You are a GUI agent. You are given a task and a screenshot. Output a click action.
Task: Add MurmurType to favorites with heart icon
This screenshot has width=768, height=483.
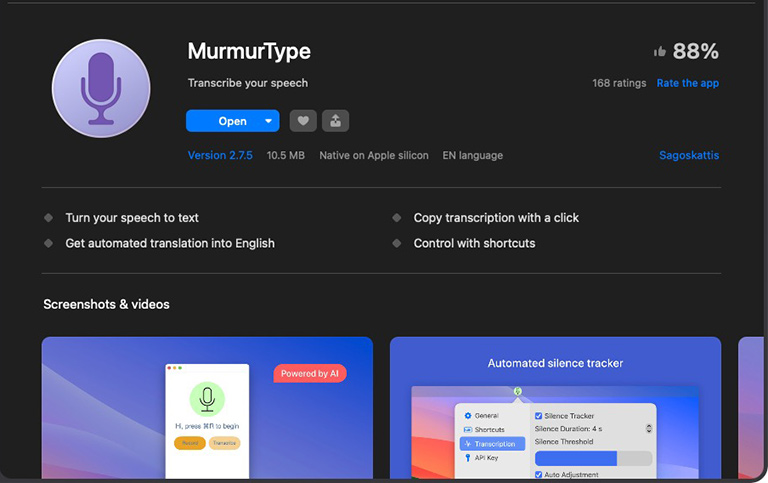pos(303,121)
